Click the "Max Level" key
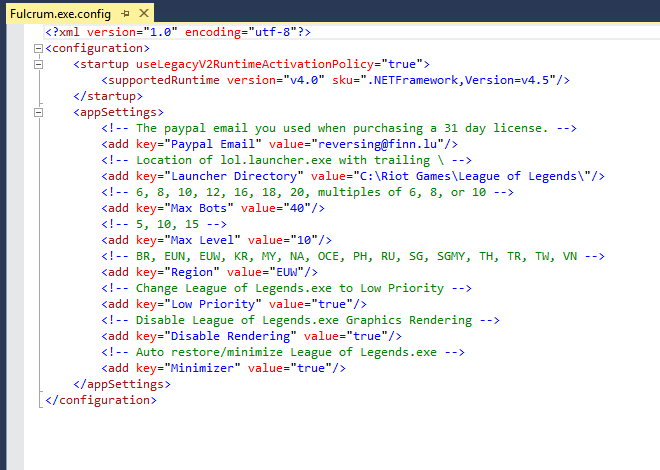 202,240
